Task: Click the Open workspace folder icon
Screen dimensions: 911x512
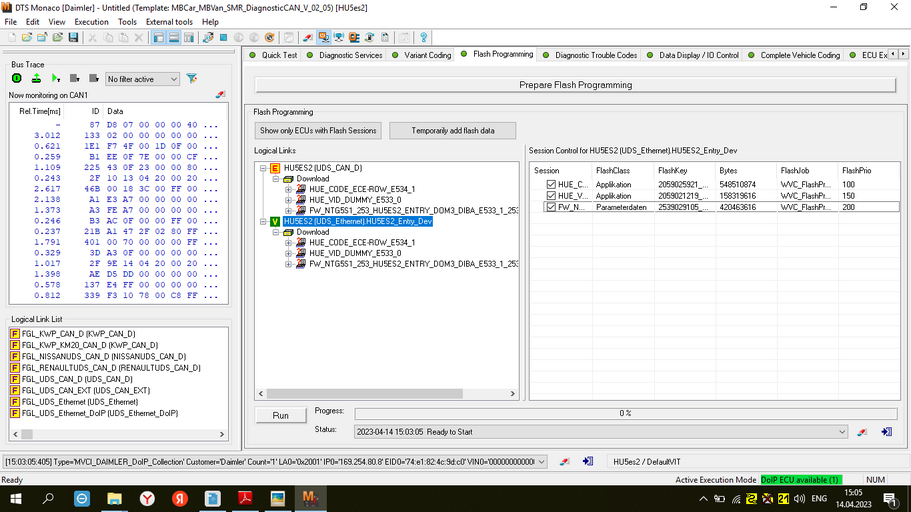Action: [27, 38]
